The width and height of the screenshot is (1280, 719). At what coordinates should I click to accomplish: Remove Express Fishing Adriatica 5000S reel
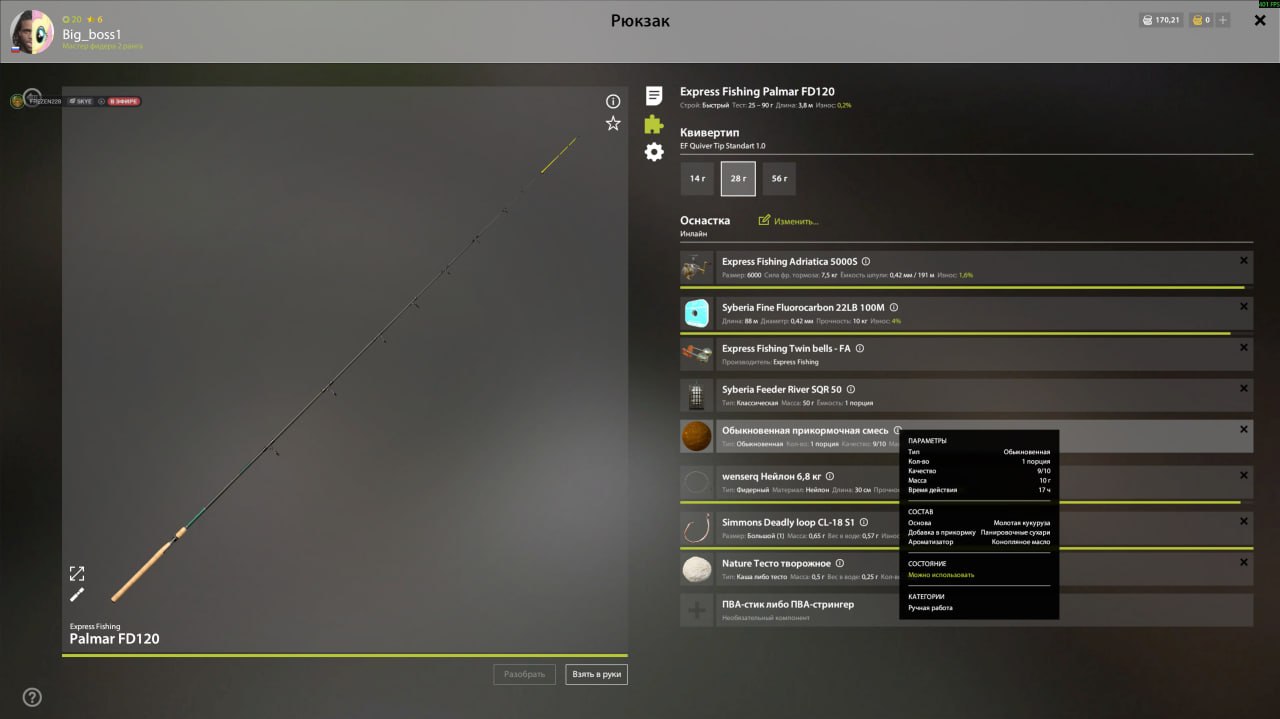(x=1244, y=260)
